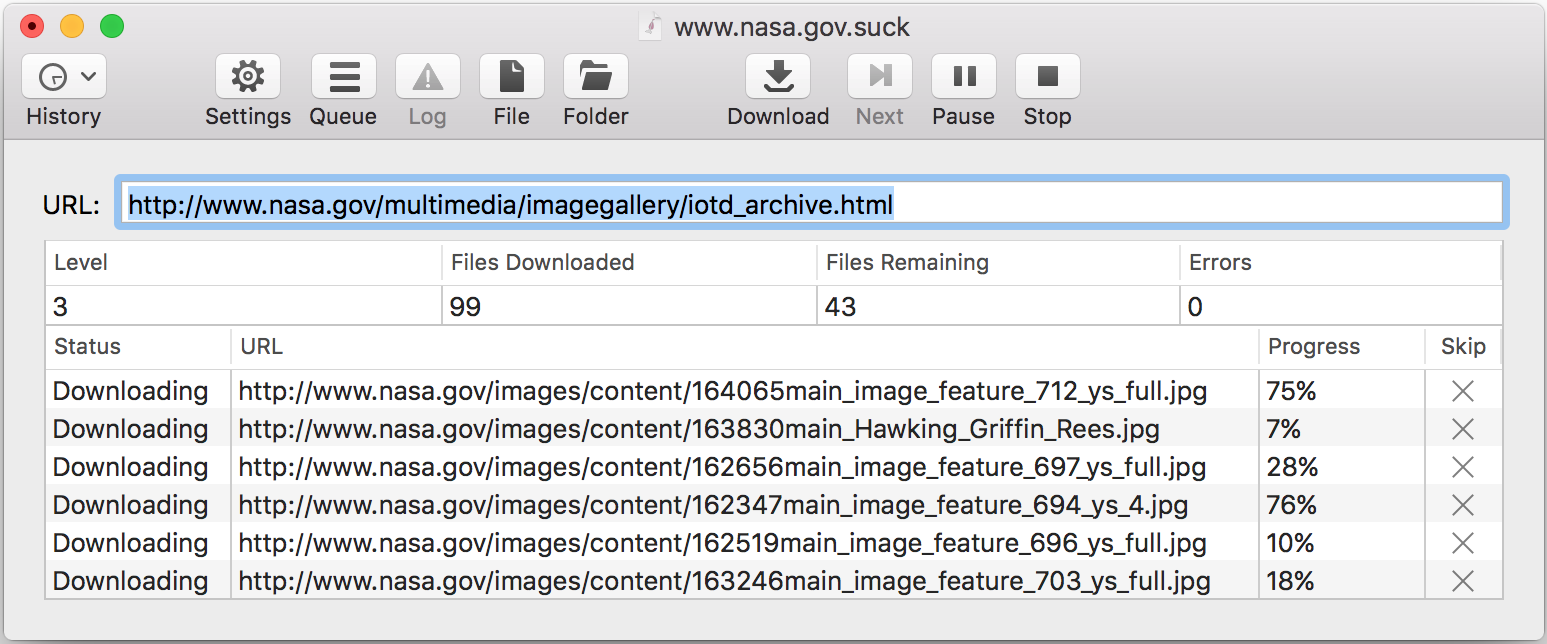Select the 164065main_image_feature_712_ys_full.jpg URL row
The height and width of the screenshot is (644, 1547).
pos(723,391)
